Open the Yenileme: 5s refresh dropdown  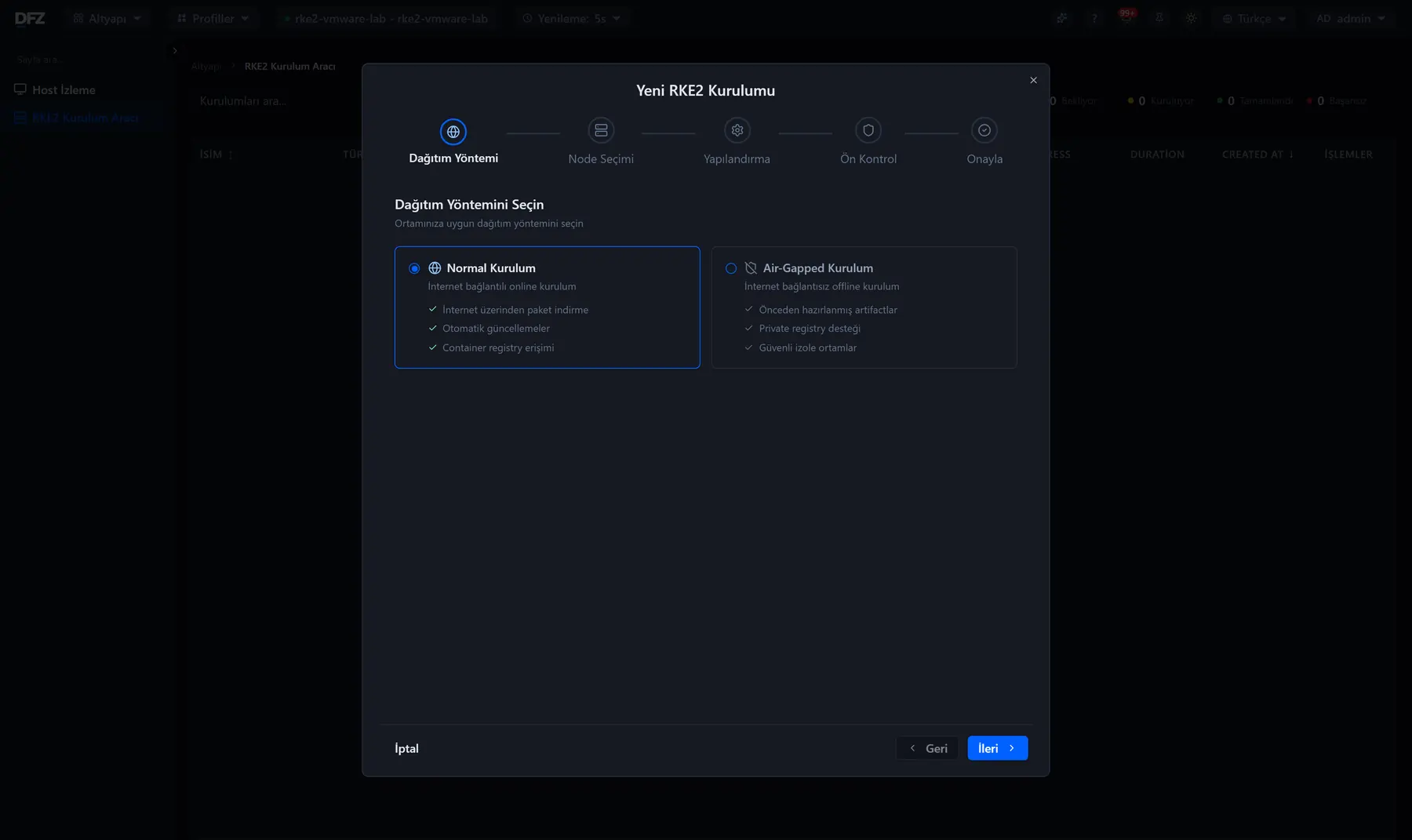click(x=572, y=18)
